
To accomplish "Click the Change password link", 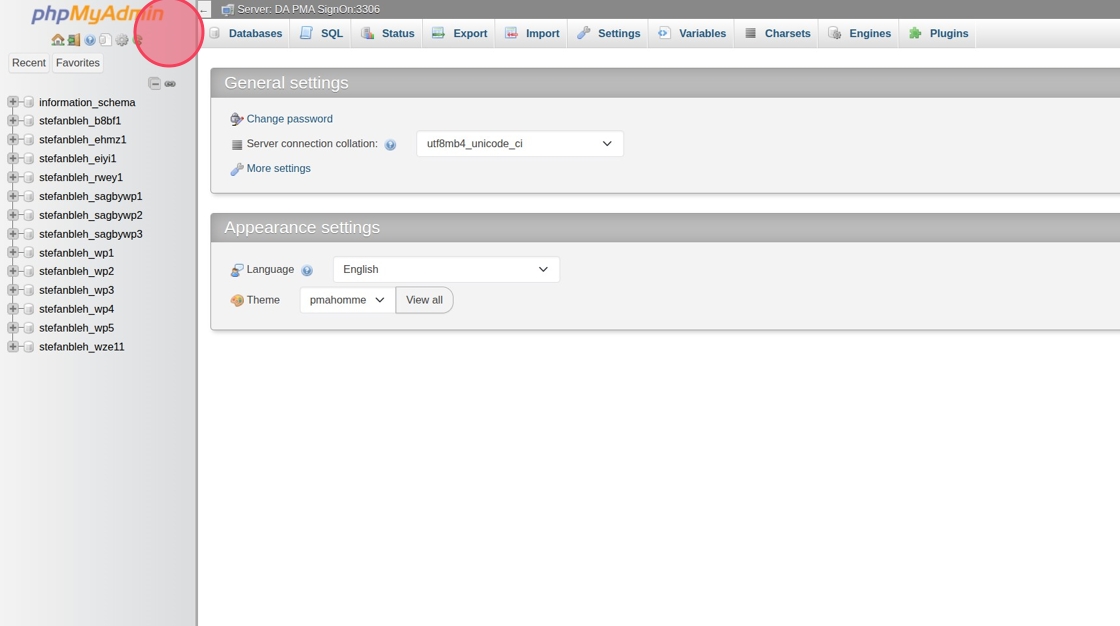I will click(289, 119).
